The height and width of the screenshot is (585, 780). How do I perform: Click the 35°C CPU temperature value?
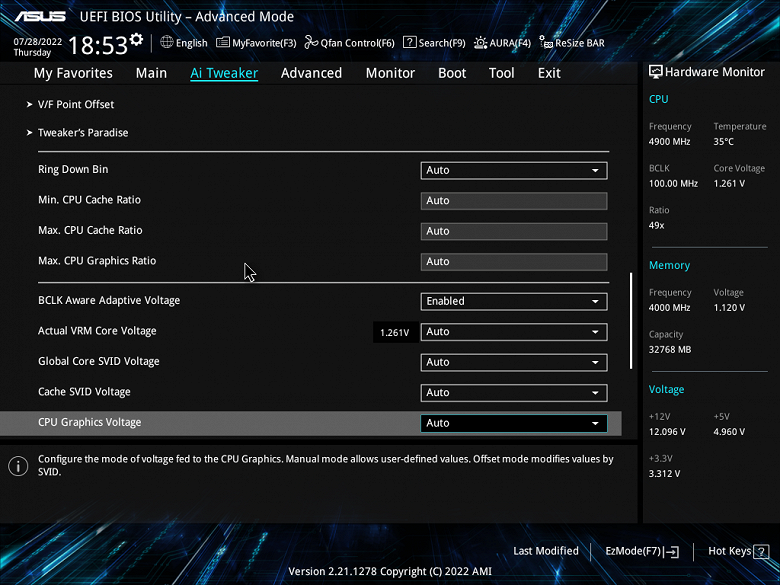pyautogui.click(x=723, y=142)
